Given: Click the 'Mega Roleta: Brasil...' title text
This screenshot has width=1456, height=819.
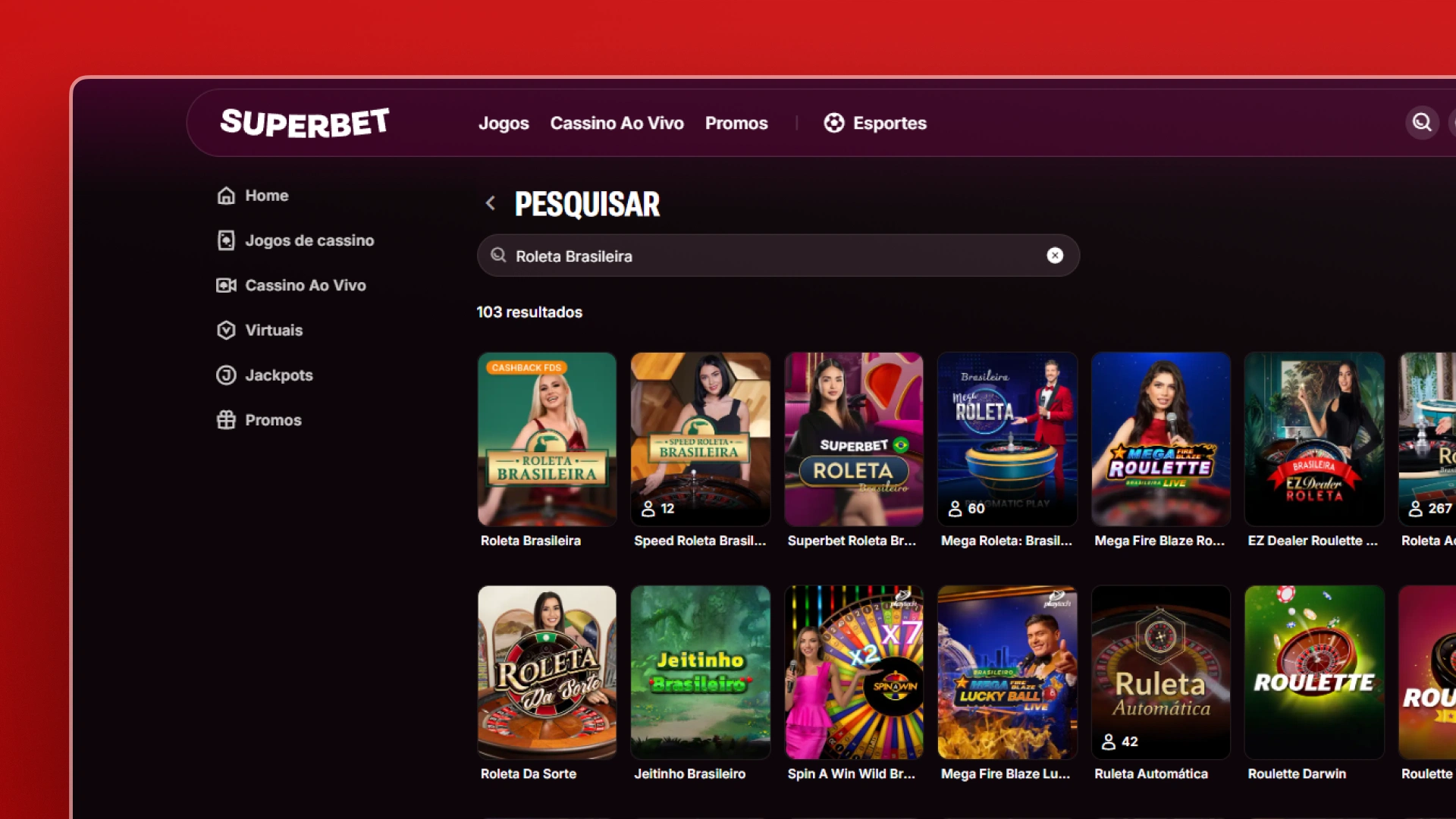Looking at the screenshot, I should tap(1006, 541).
